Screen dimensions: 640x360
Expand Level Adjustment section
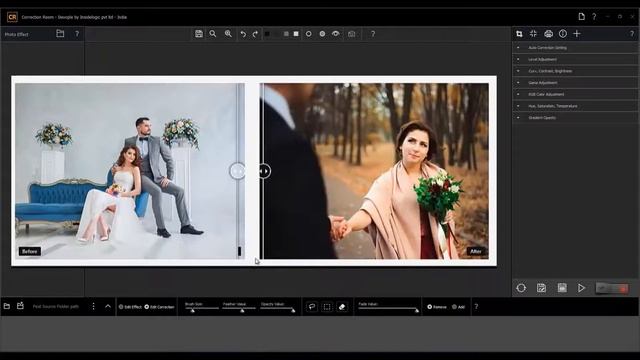pyautogui.click(x=575, y=59)
